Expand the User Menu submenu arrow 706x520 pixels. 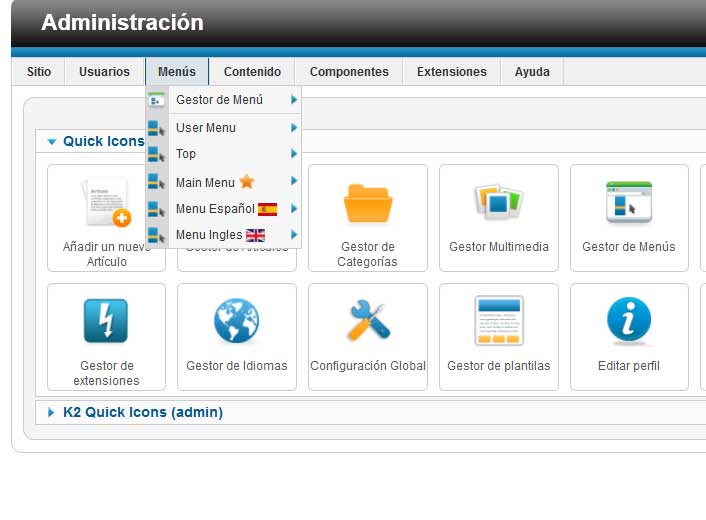[x=294, y=128]
